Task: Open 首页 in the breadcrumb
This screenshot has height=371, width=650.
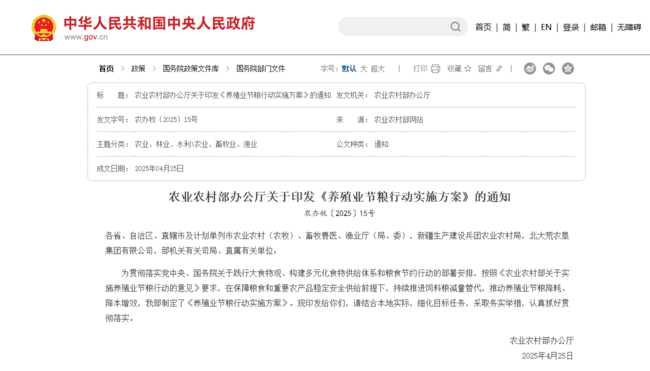Action: point(106,69)
